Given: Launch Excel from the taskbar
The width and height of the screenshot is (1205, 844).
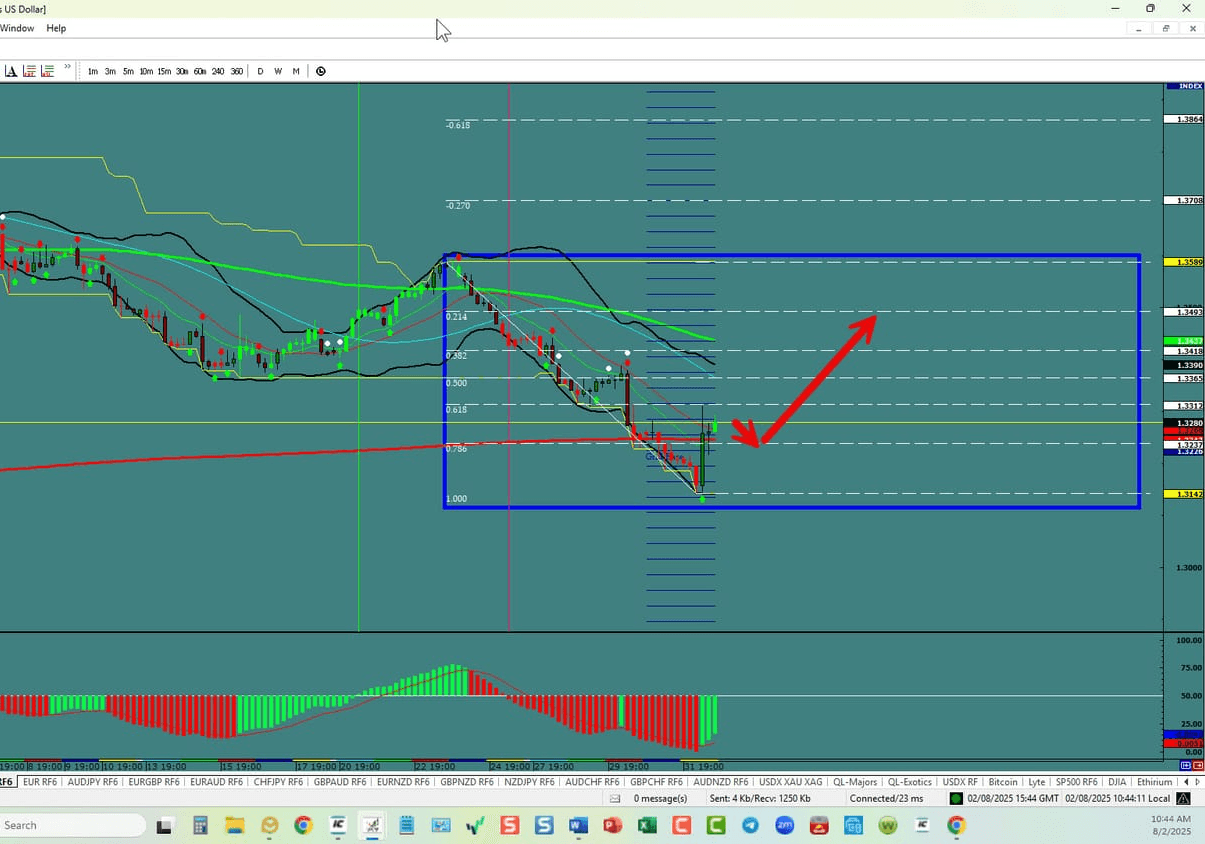Looking at the screenshot, I should click(x=645, y=826).
